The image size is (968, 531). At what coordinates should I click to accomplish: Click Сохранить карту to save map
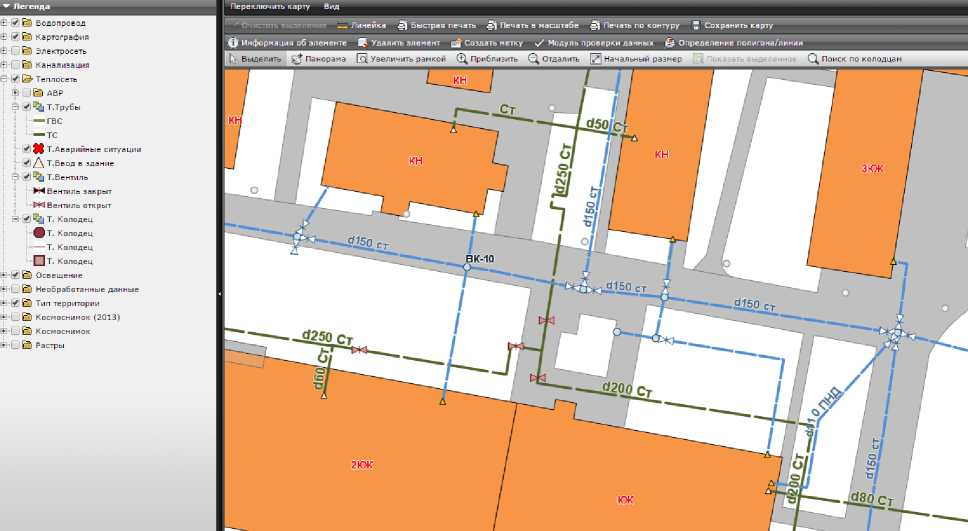[731, 25]
